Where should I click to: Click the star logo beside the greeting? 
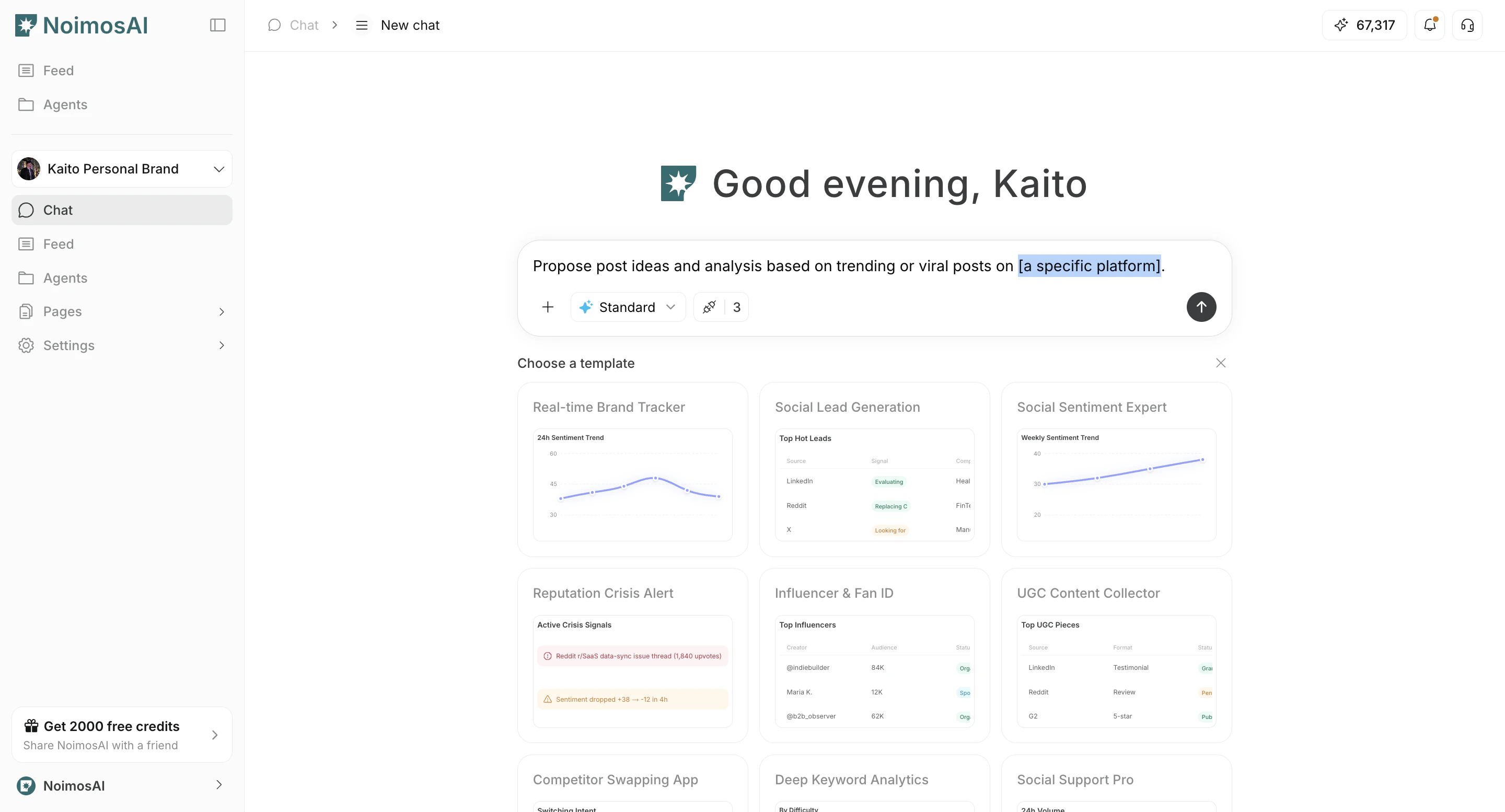[678, 183]
